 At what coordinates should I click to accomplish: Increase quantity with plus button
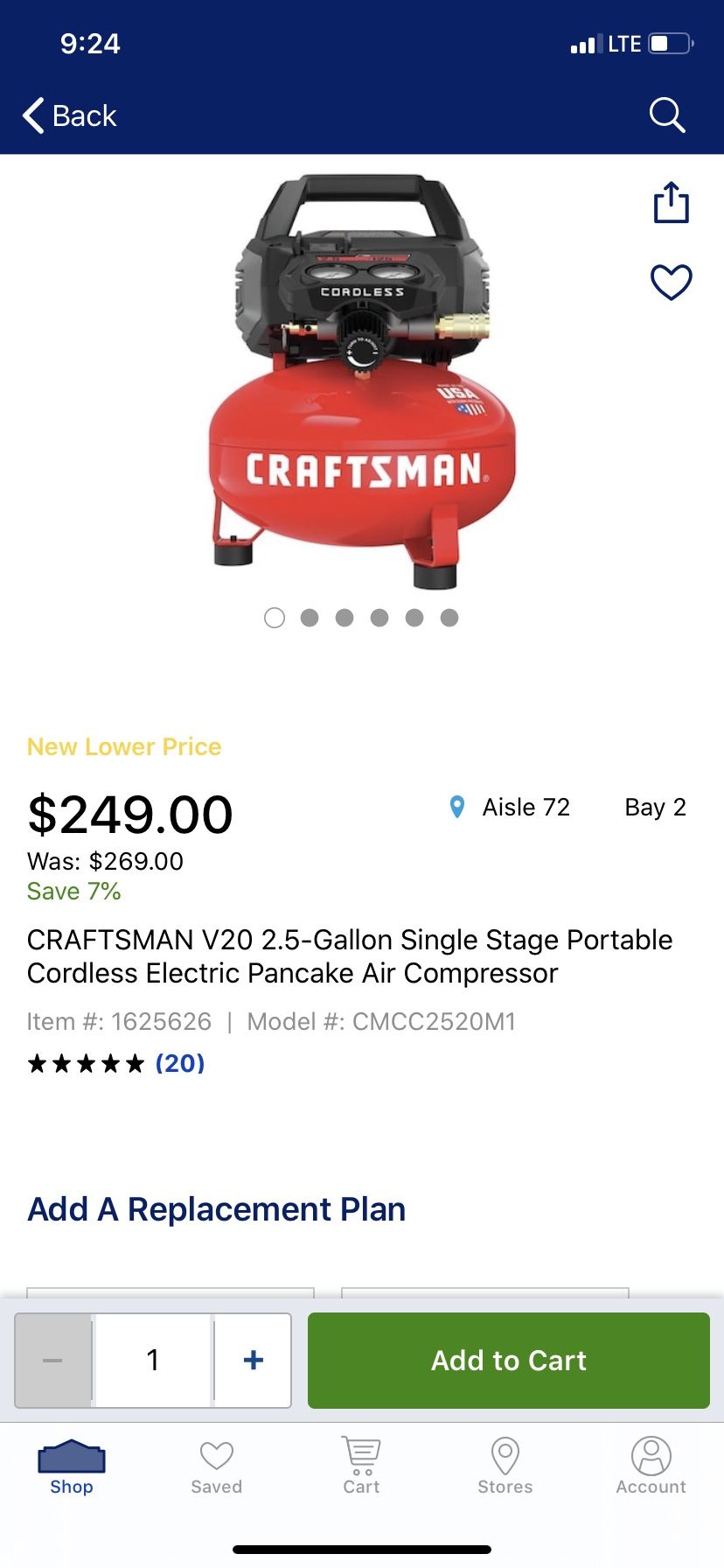coord(254,1360)
